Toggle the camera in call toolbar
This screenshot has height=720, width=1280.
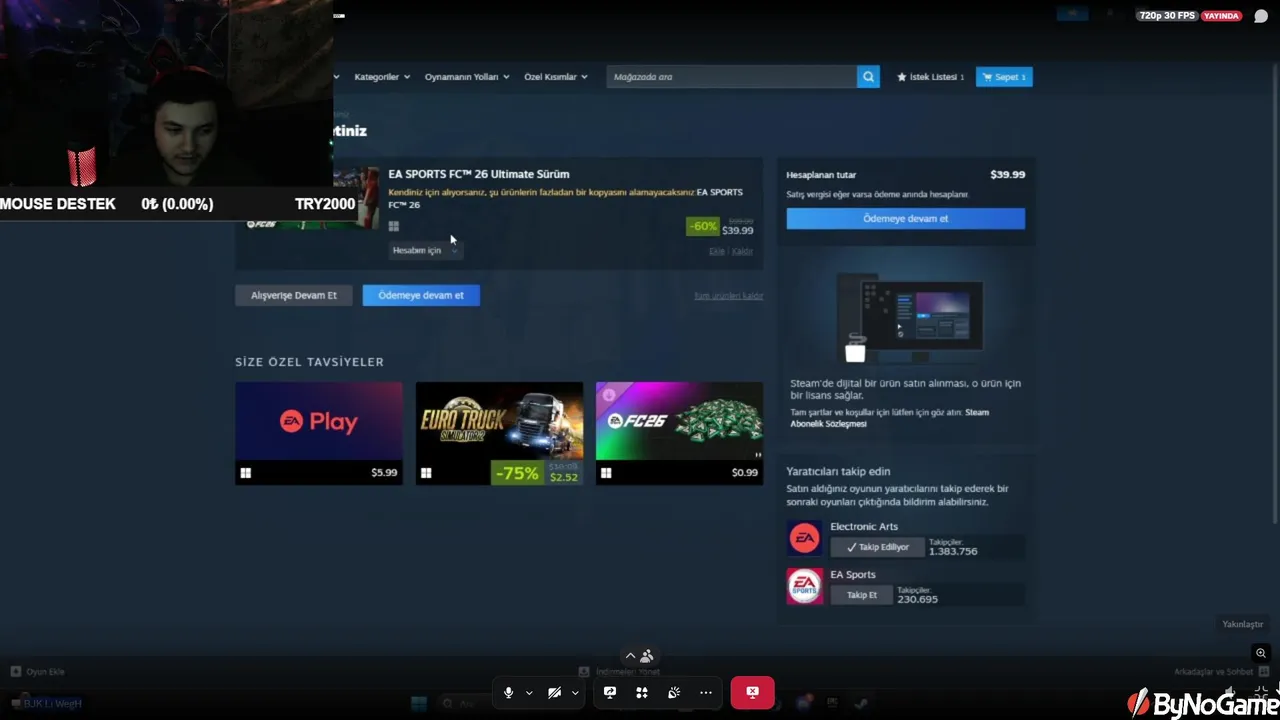point(554,692)
